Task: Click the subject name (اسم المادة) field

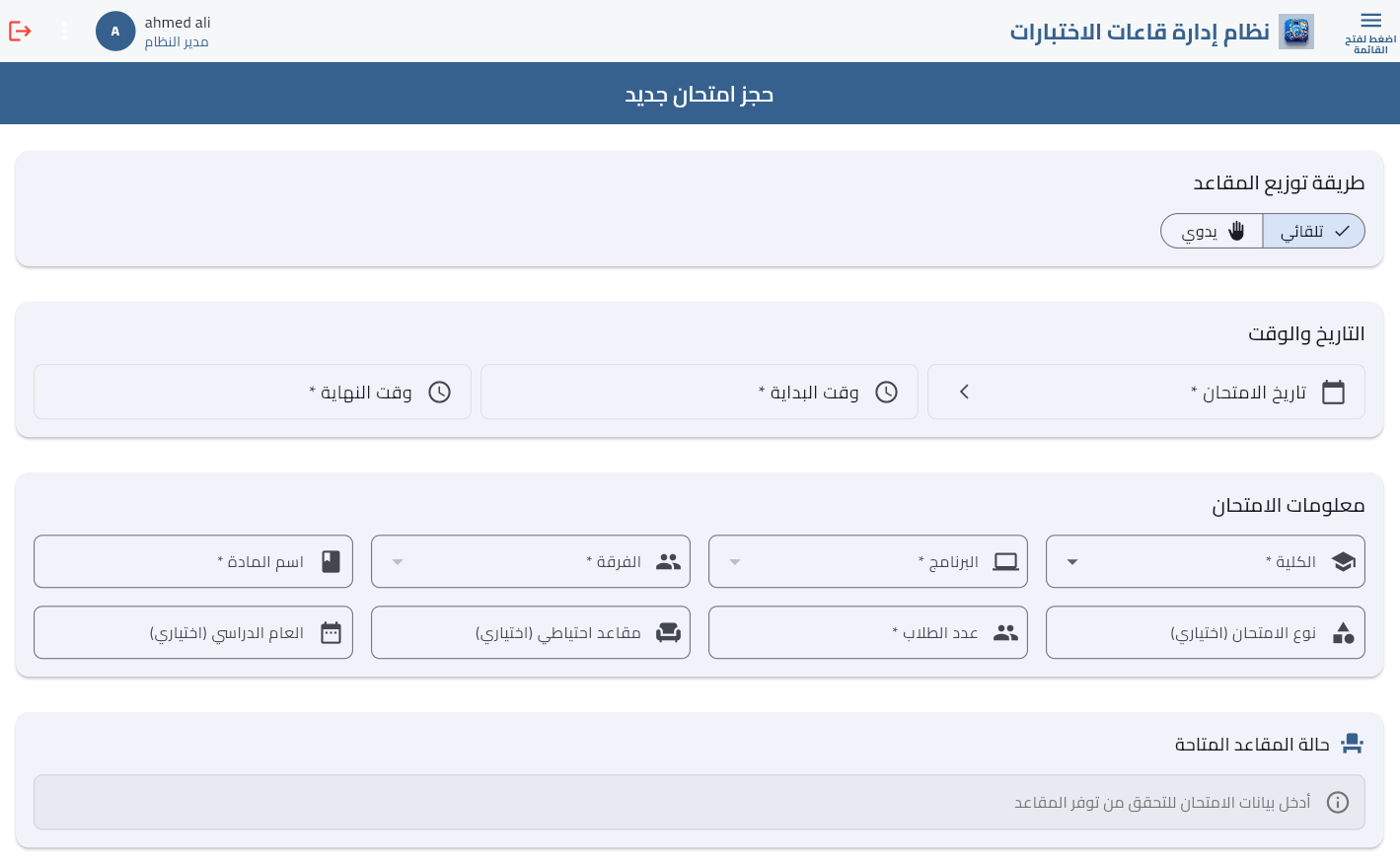Action: pos(193,561)
